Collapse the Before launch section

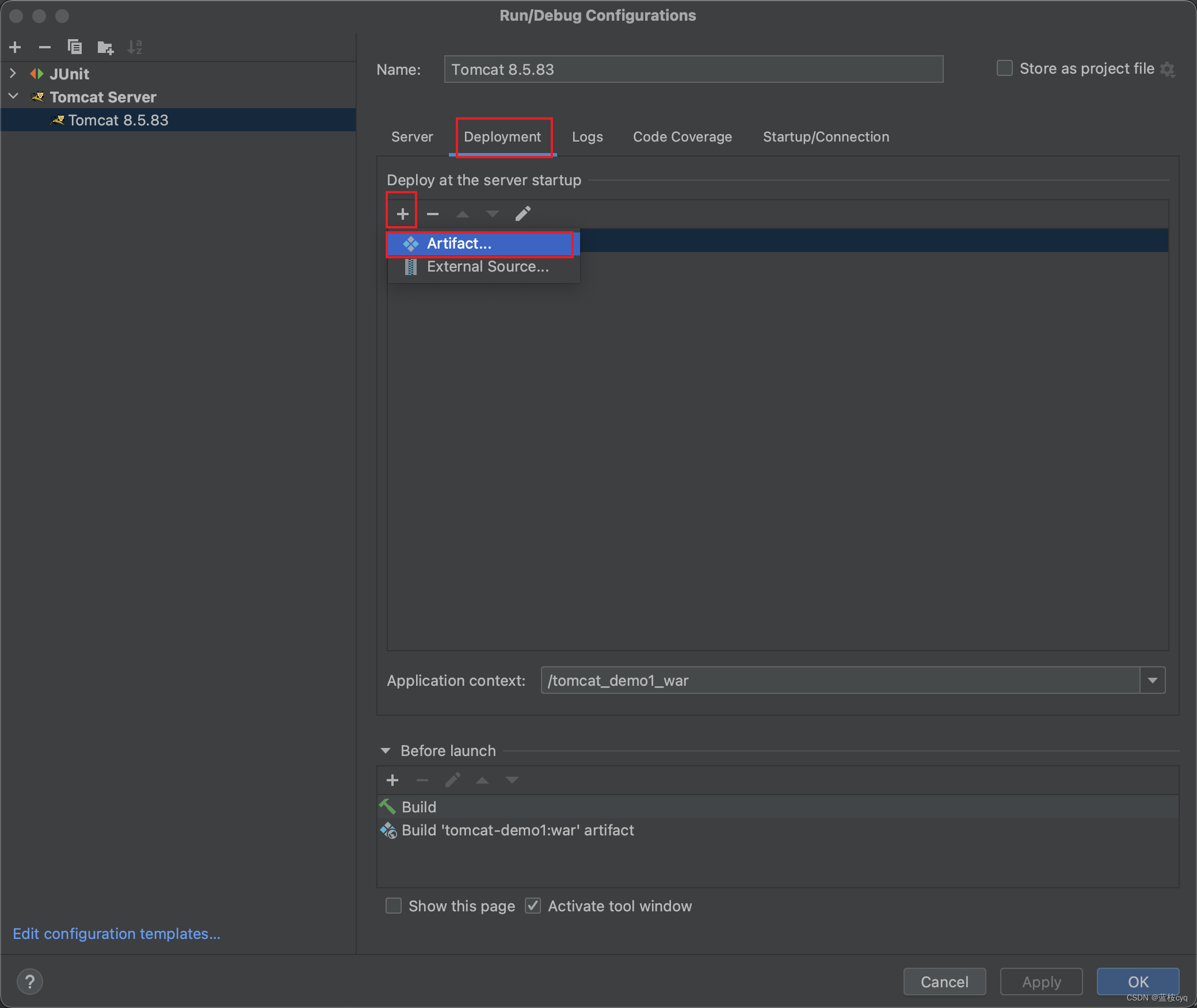click(386, 751)
